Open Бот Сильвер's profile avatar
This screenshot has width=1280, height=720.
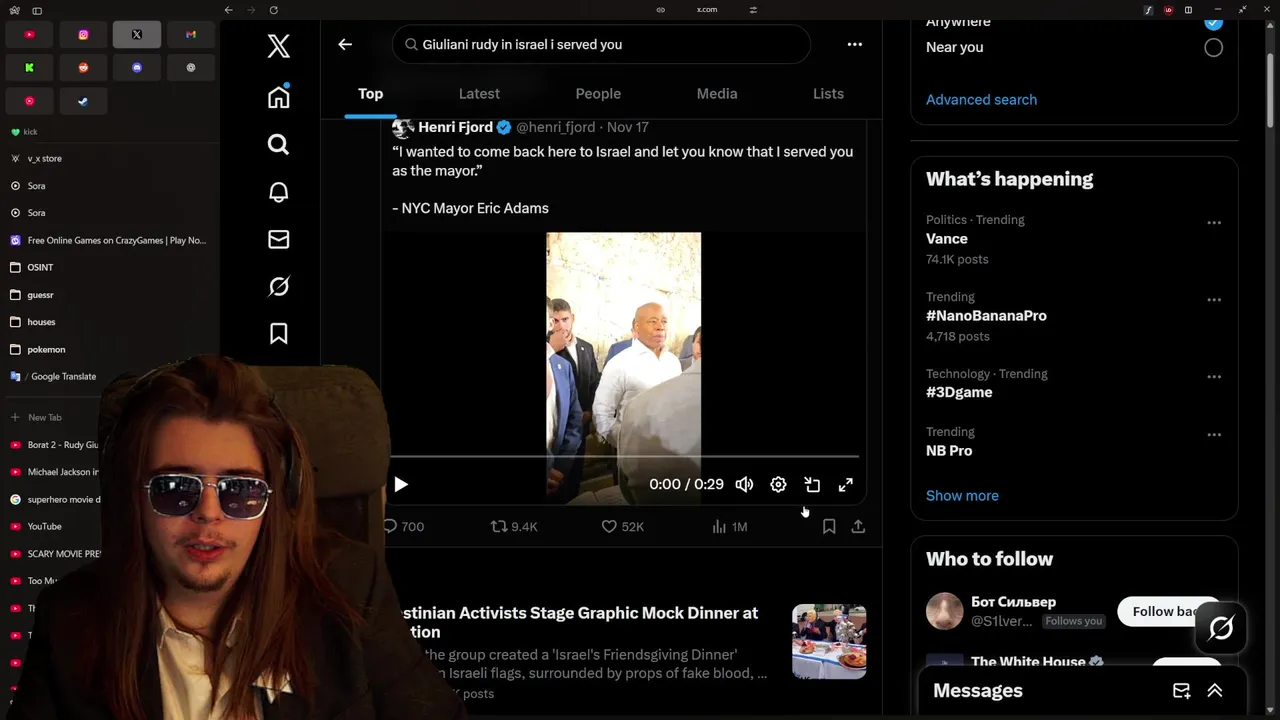click(x=944, y=611)
